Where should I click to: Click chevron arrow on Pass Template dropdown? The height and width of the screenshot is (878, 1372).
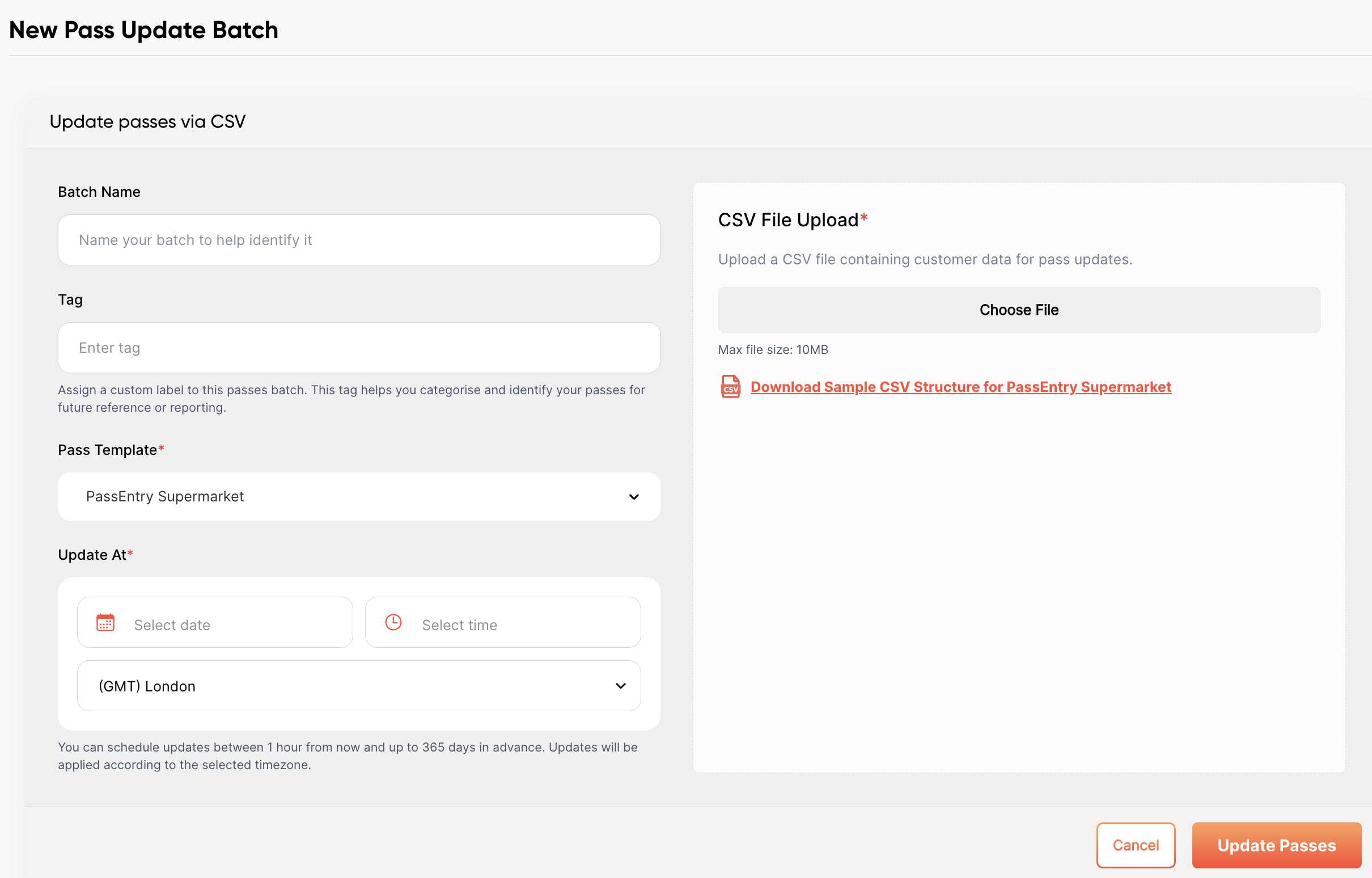(x=634, y=497)
